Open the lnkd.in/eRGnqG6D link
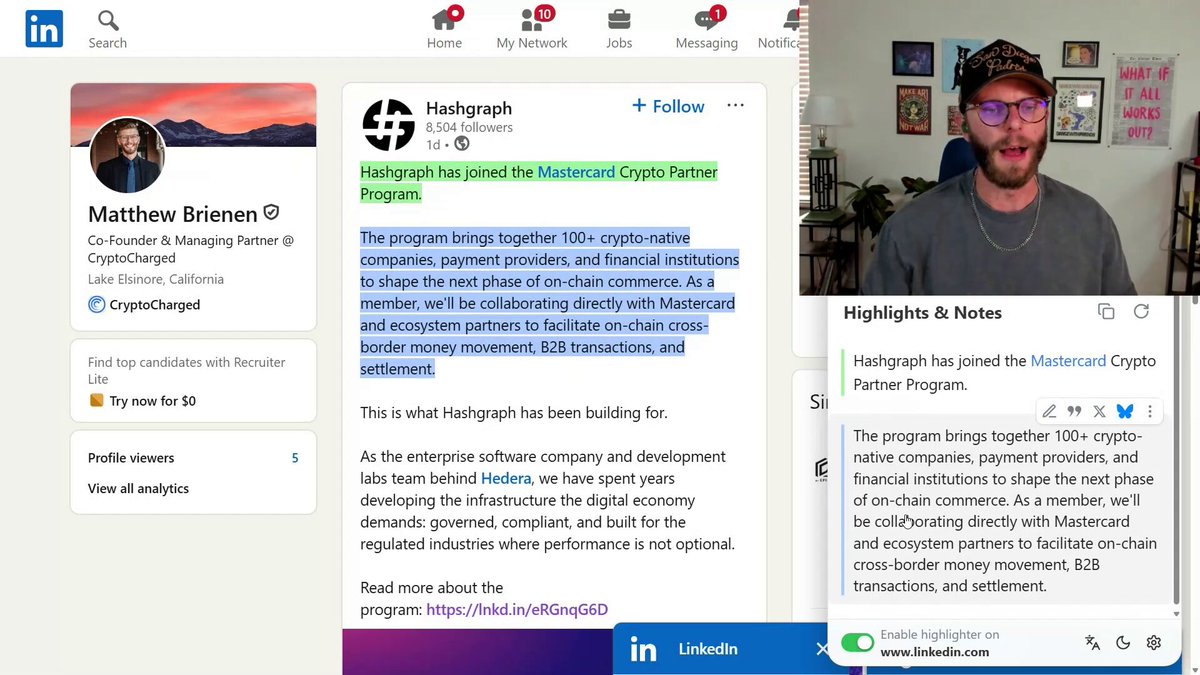Screen dimensions: 1200x675 (x=517, y=610)
